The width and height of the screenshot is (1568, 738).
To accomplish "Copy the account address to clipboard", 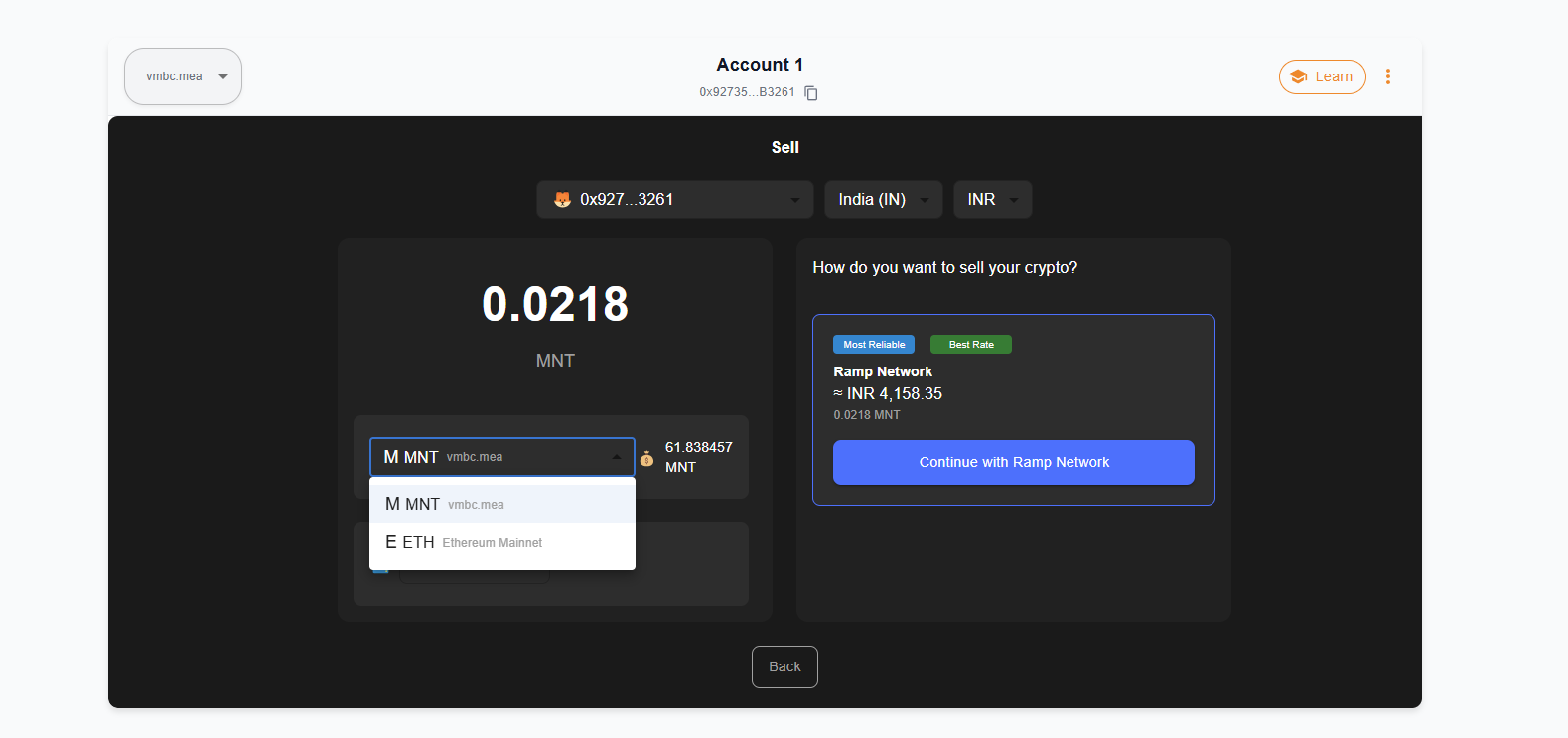I will click(x=811, y=93).
